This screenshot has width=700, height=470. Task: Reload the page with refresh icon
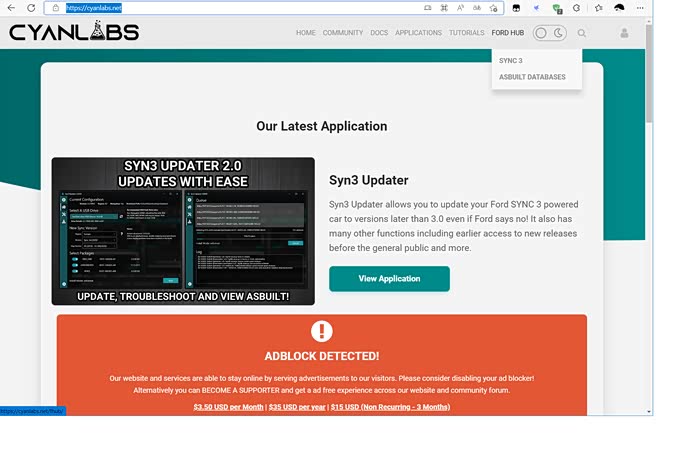pos(31,7)
